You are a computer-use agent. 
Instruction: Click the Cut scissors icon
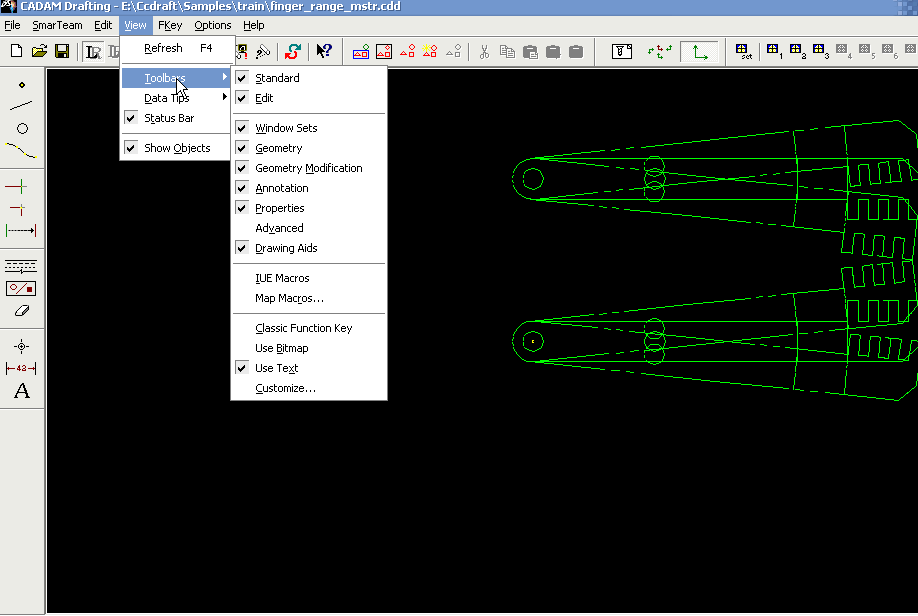point(484,52)
